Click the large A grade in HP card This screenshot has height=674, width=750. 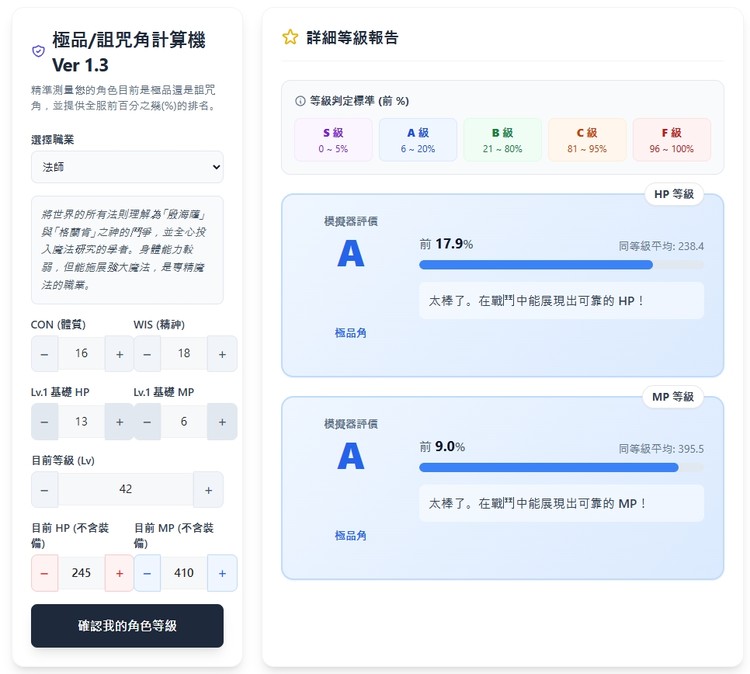(x=351, y=253)
